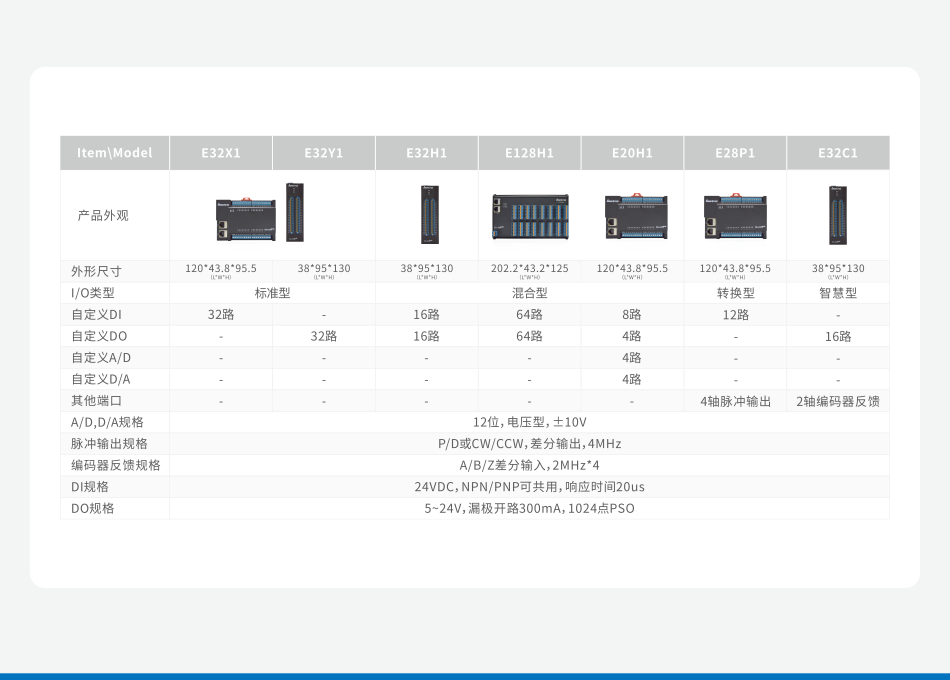
Task: Click the E32H1 column header
Action: pos(427,153)
